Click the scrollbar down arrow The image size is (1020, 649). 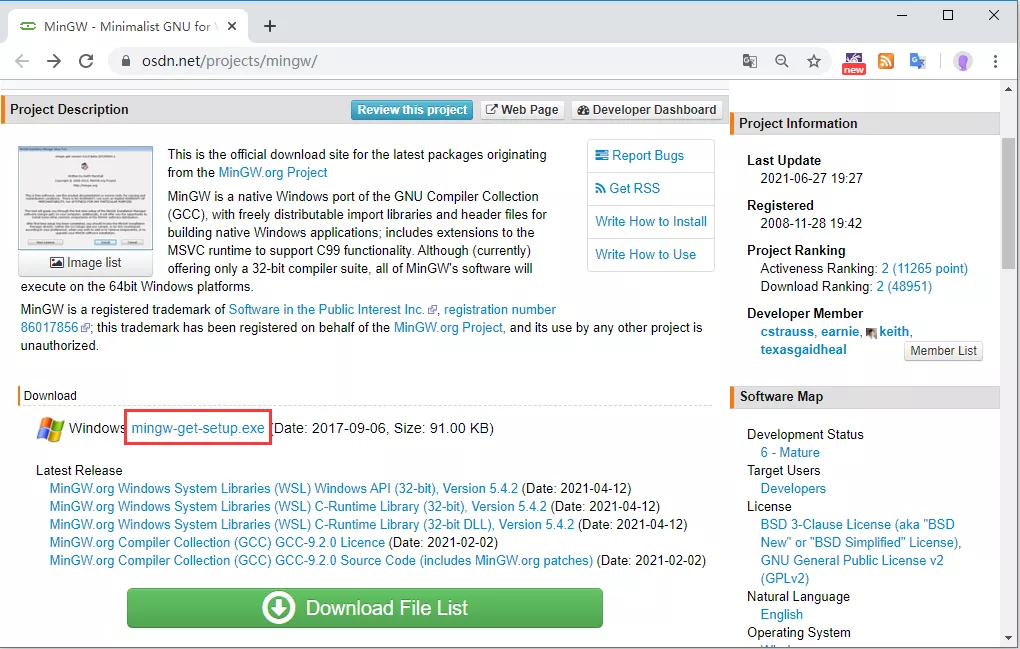(x=1008, y=639)
